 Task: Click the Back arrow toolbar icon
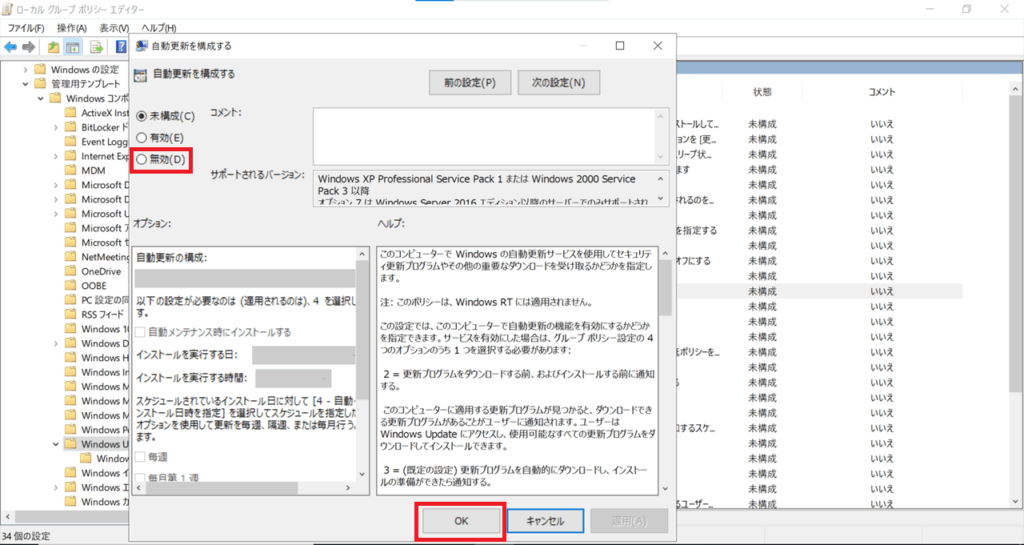point(10,47)
